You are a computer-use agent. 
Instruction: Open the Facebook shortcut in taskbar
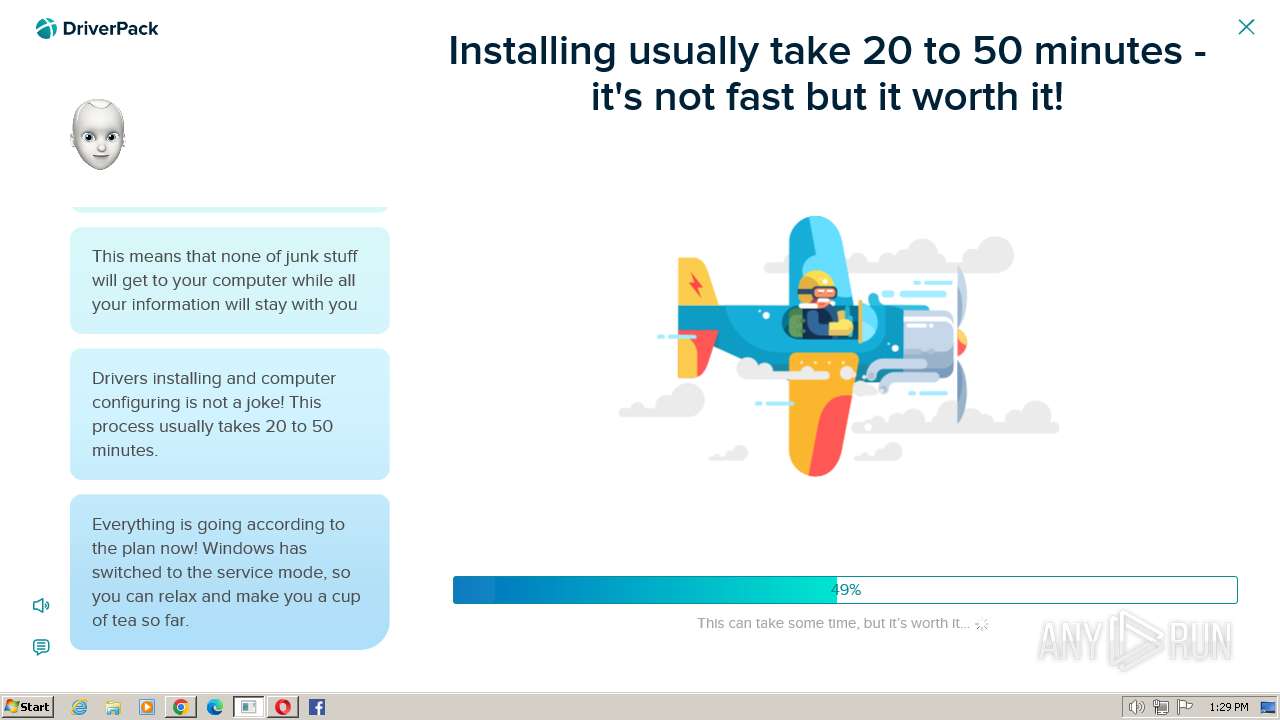(317, 707)
